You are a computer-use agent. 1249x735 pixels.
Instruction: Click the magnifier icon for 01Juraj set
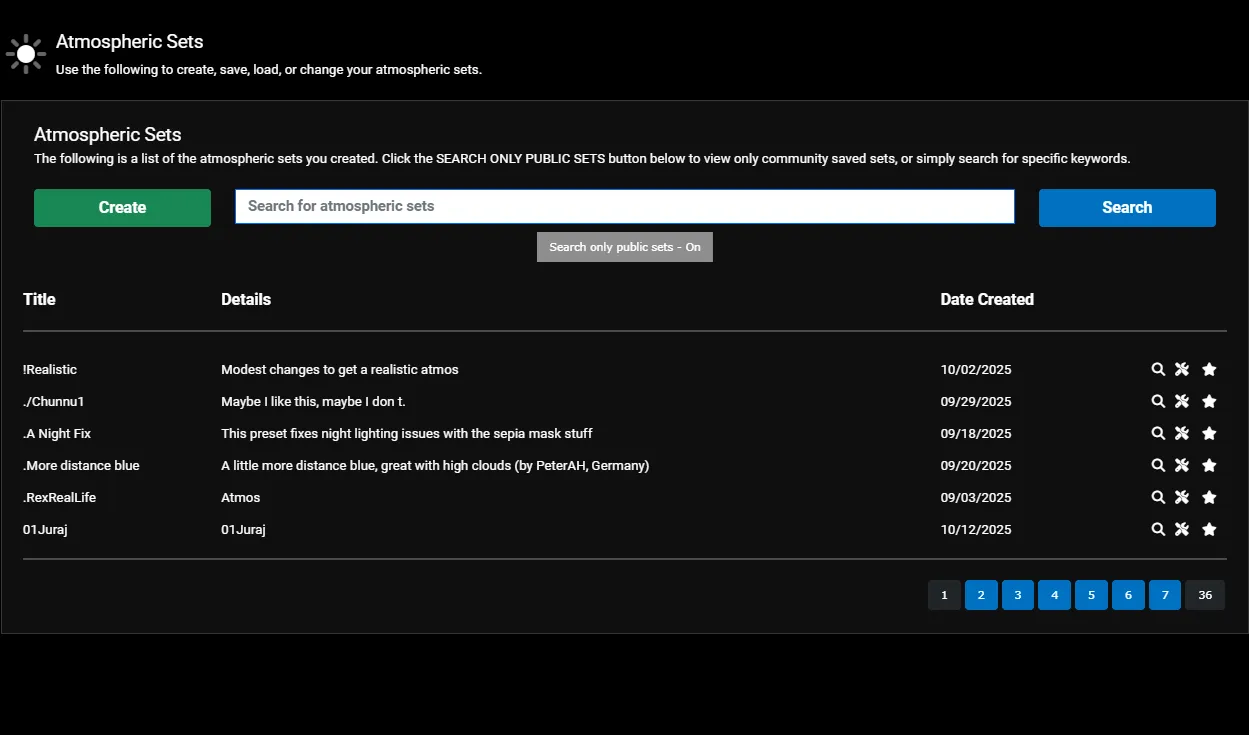tap(1158, 529)
